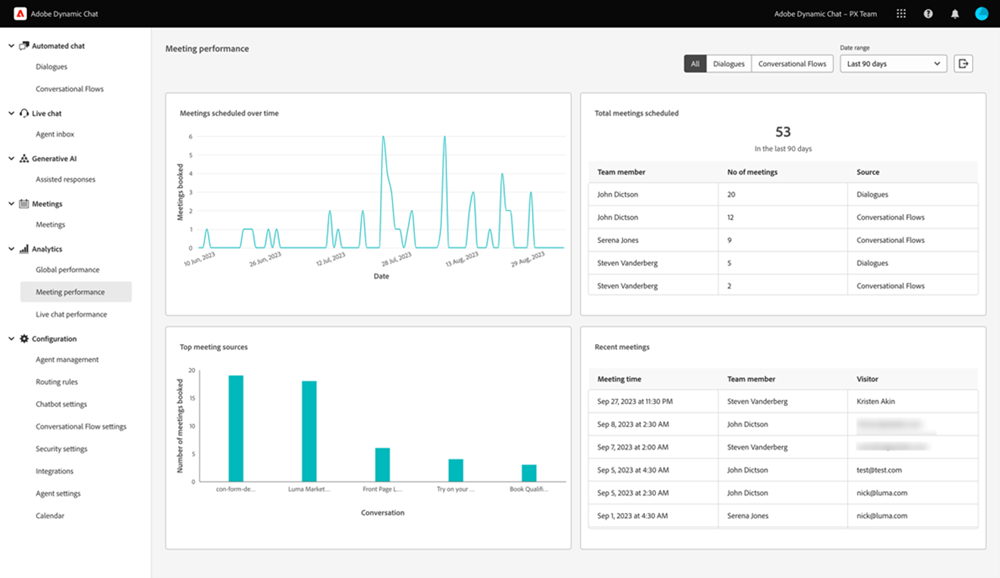Select the All filter toggle
Screen dimensions: 1000x578
pyautogui.click(x=695, y=64)
